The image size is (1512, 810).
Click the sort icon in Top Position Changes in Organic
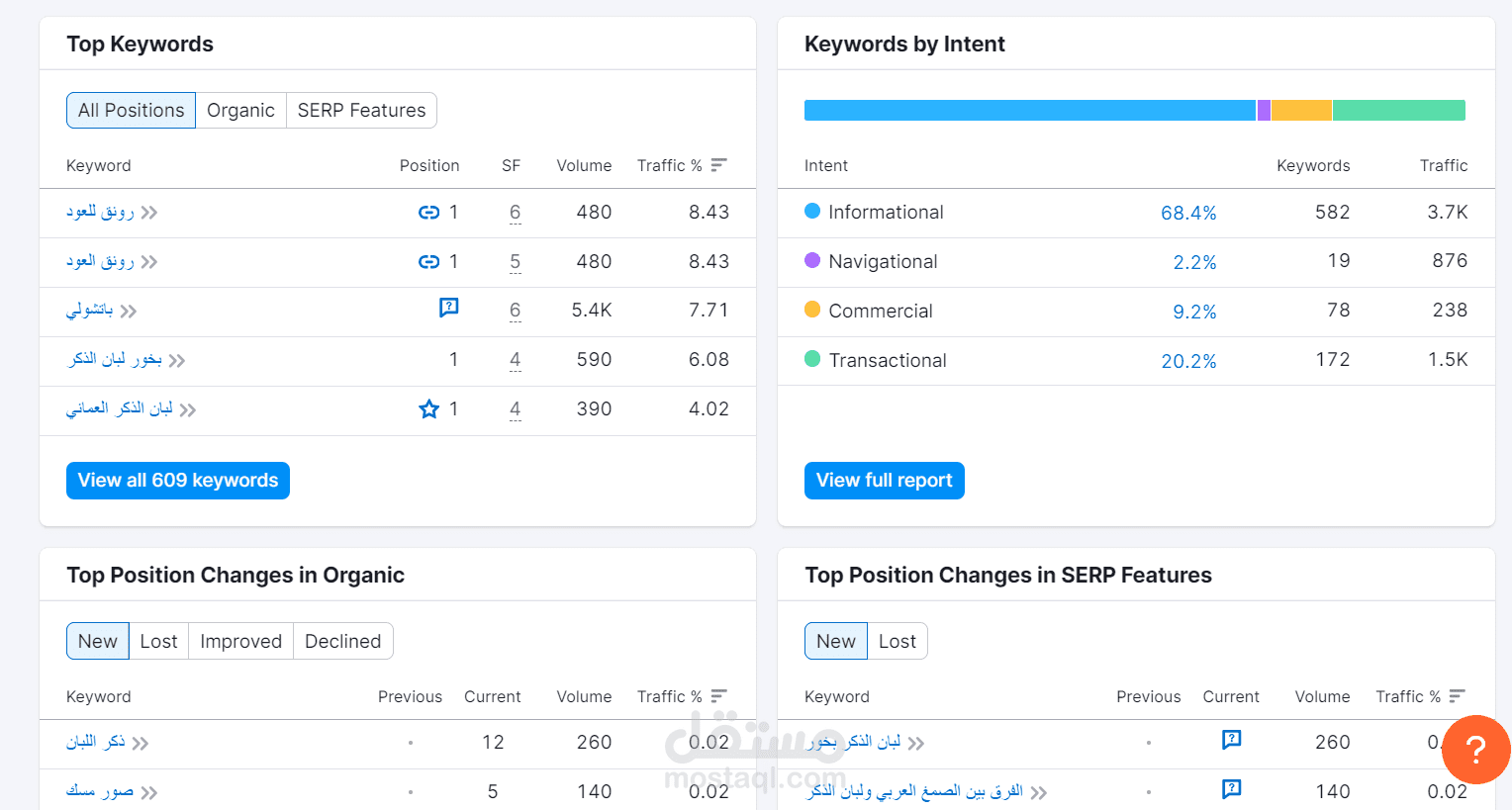click(719, 696)
